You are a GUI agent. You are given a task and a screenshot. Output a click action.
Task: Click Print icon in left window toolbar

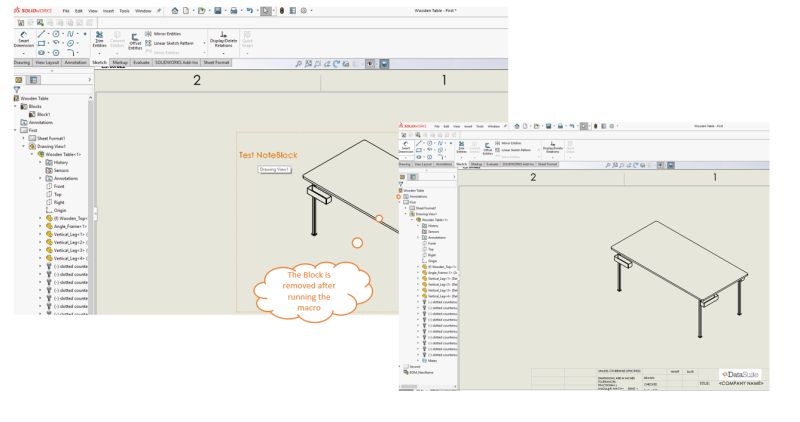pyautogui.click(x=234, y=10)
